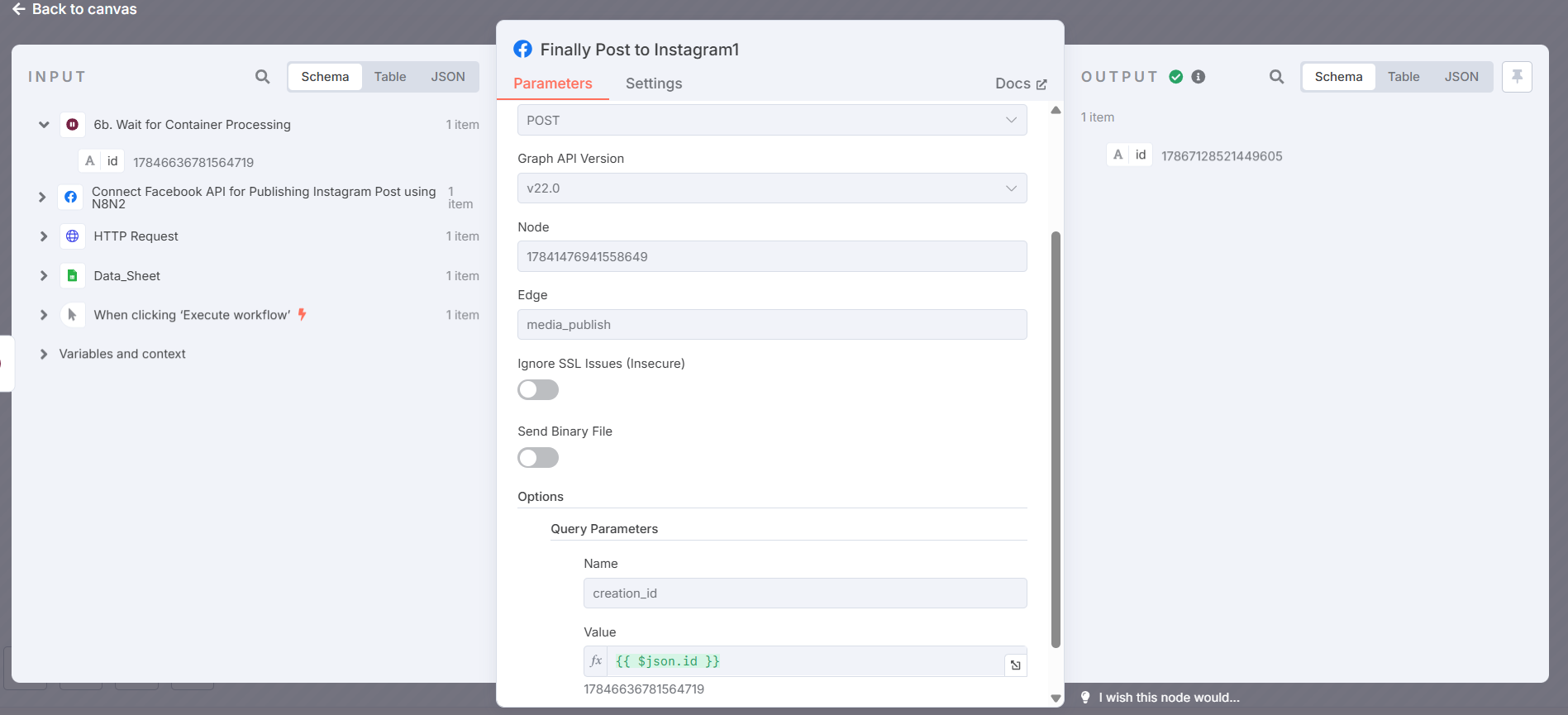Switch to the Parameters tab
Screen dimensions: 1568x715
(553, 83)
